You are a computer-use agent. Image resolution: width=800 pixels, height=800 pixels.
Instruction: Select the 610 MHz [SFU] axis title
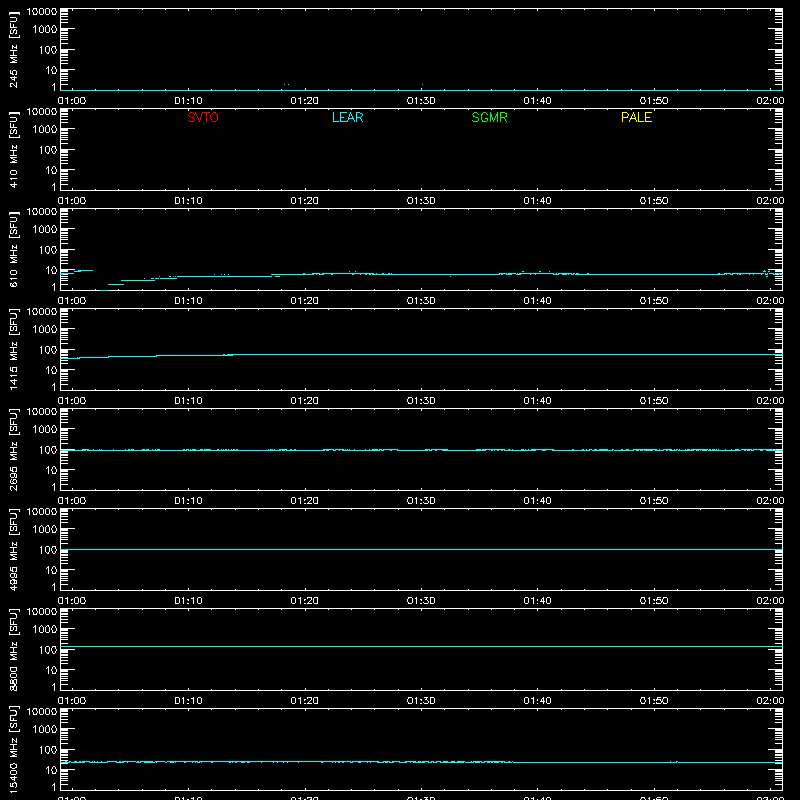14,250
